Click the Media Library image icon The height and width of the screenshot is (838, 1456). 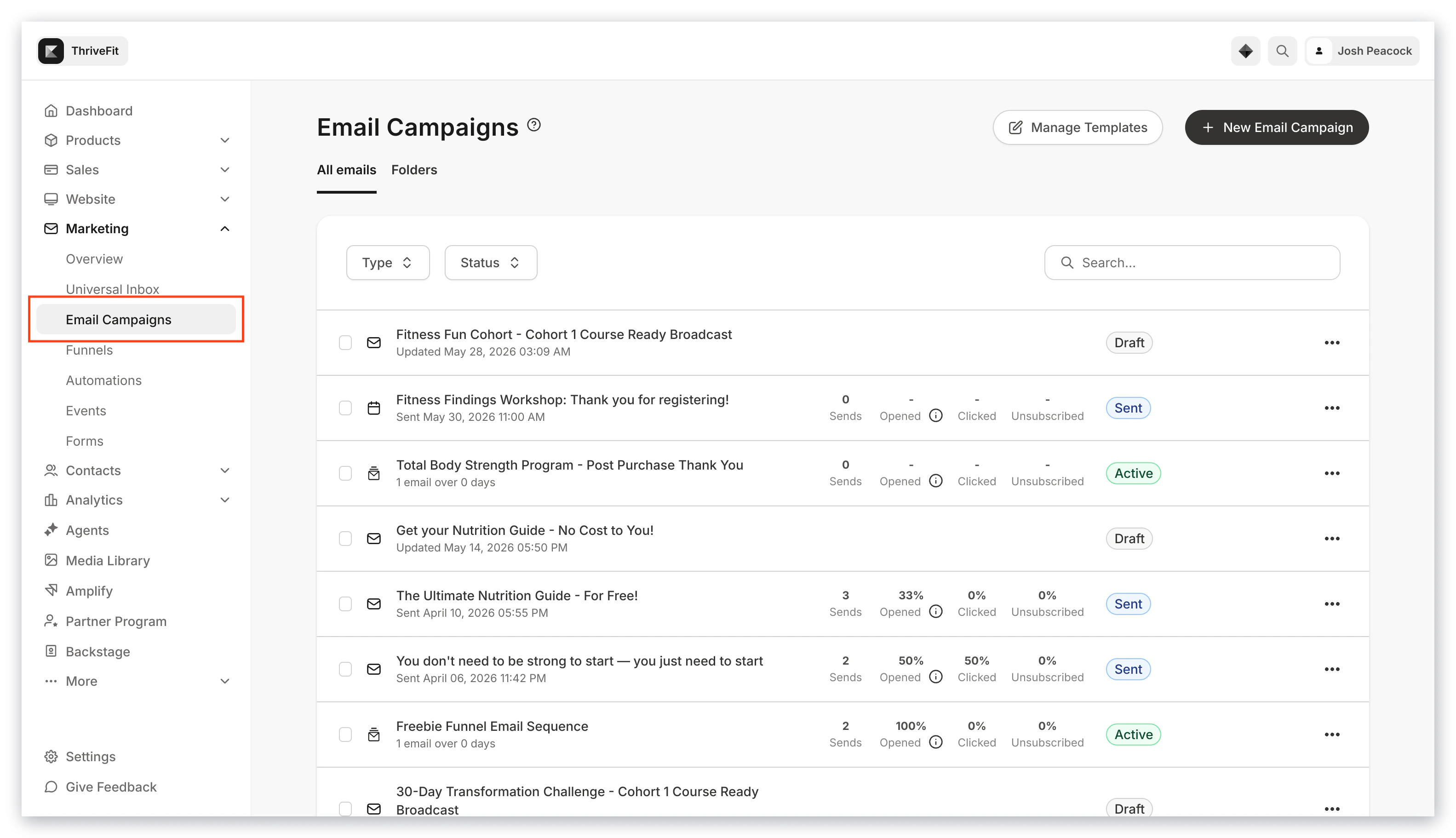51,560
